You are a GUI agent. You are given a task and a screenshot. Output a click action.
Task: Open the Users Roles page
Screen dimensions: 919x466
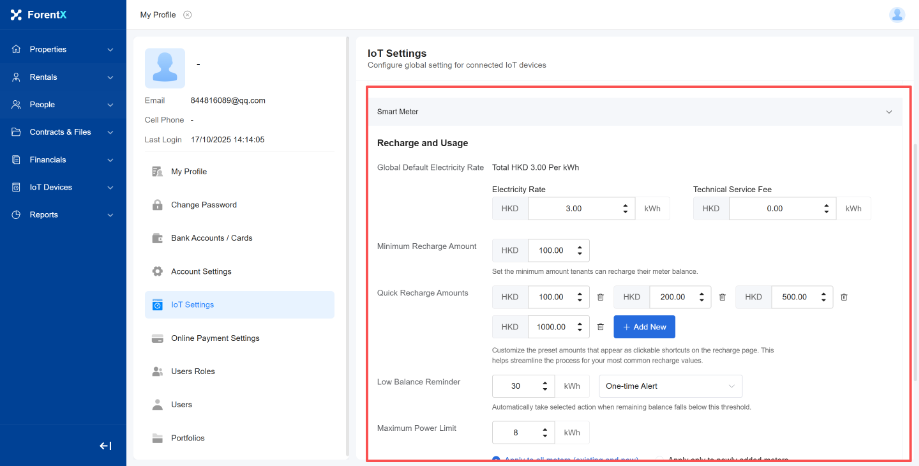click(193, 371)
